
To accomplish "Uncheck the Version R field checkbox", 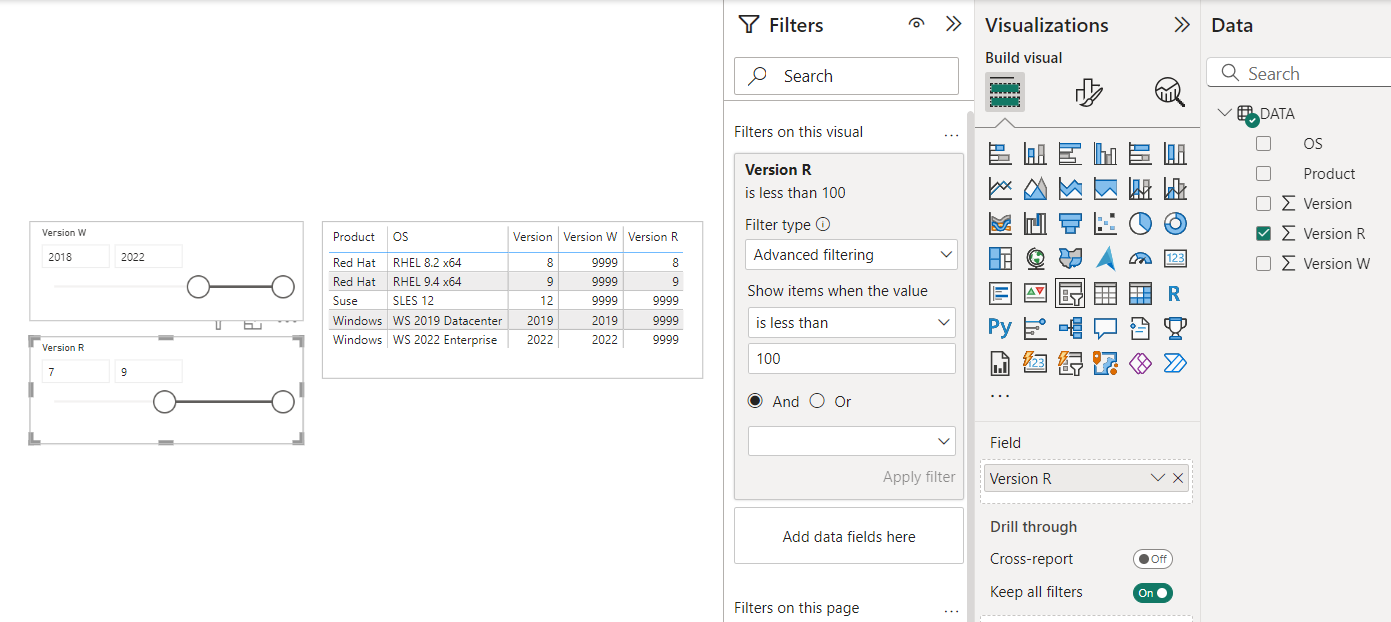I will 1263,234.
